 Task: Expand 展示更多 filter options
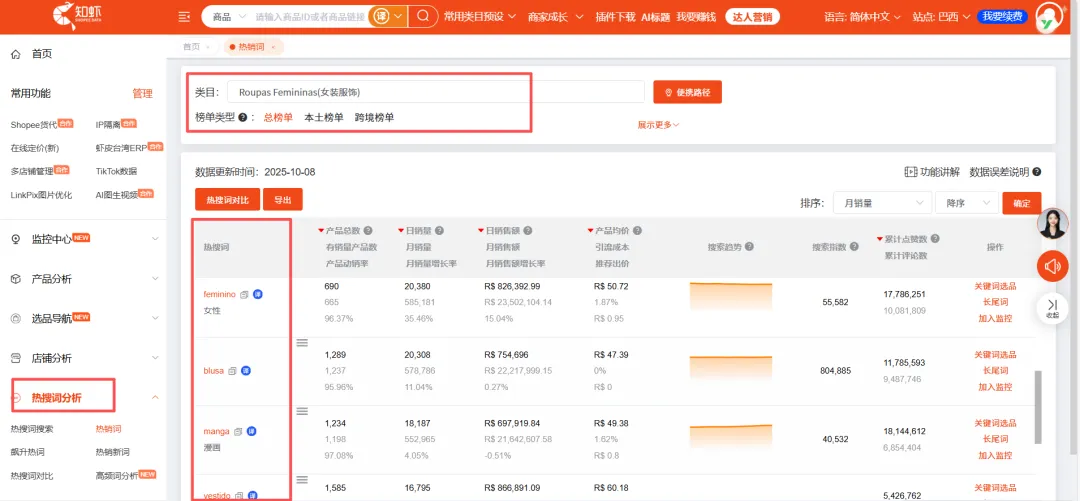658,125
